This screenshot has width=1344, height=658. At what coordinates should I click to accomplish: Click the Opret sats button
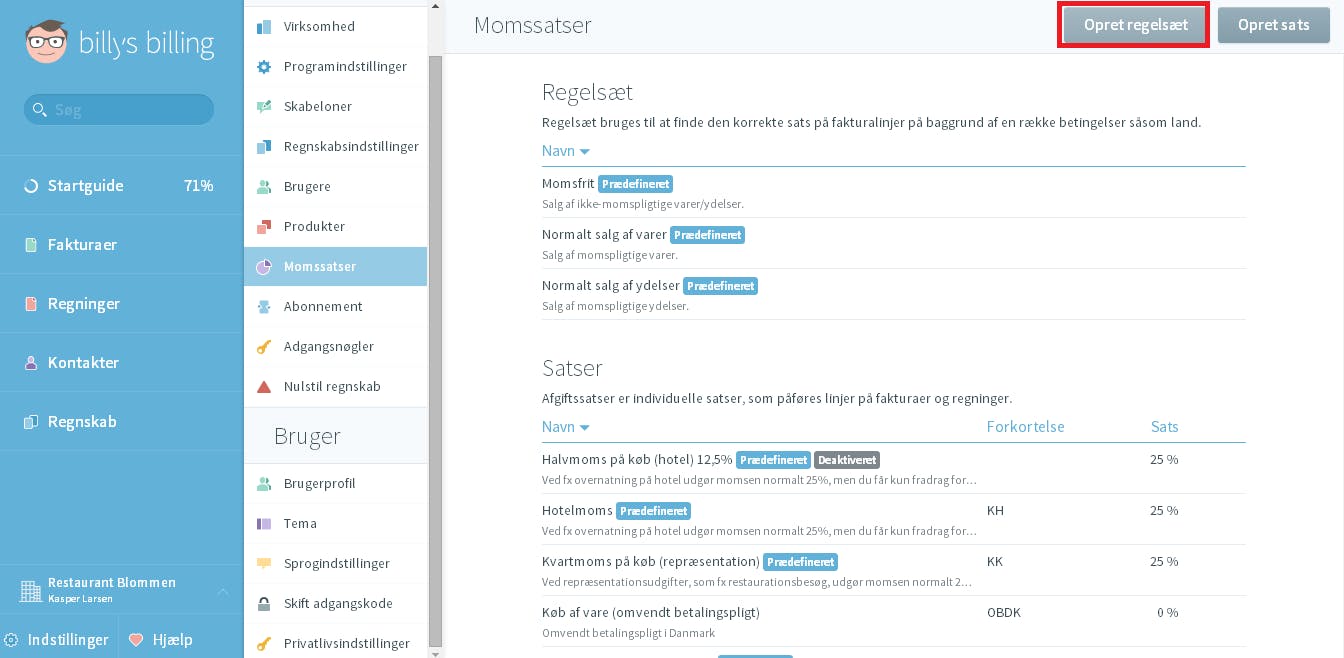[1273, 25]
